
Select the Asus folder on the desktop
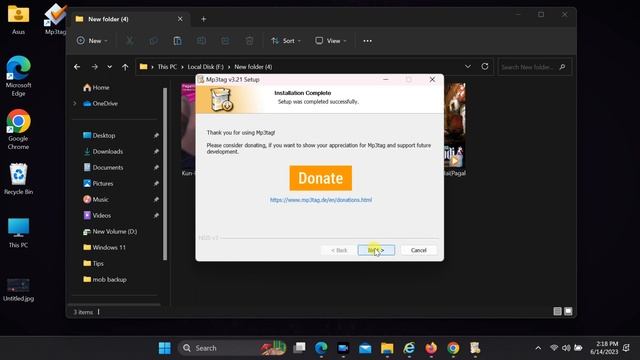point(18,20)
